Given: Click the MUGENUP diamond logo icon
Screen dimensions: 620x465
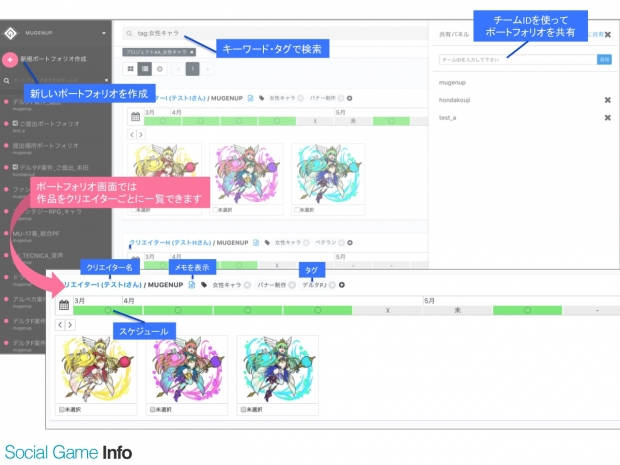Looking at the screenshot, I should 11,33.
